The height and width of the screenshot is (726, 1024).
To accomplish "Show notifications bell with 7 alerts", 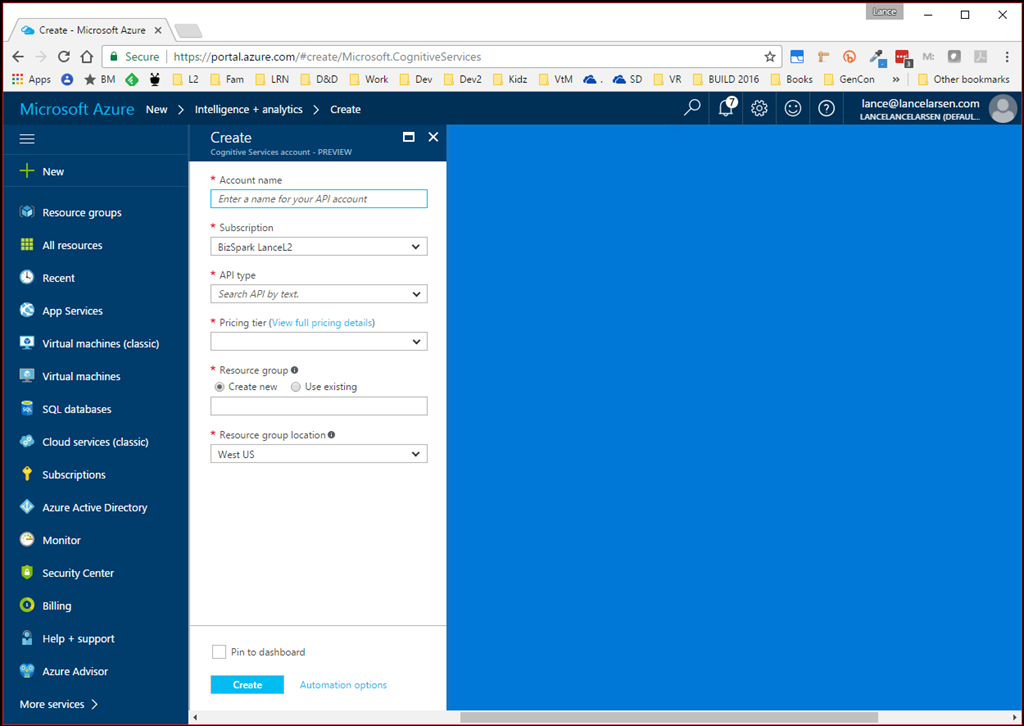I will (727, 107).
